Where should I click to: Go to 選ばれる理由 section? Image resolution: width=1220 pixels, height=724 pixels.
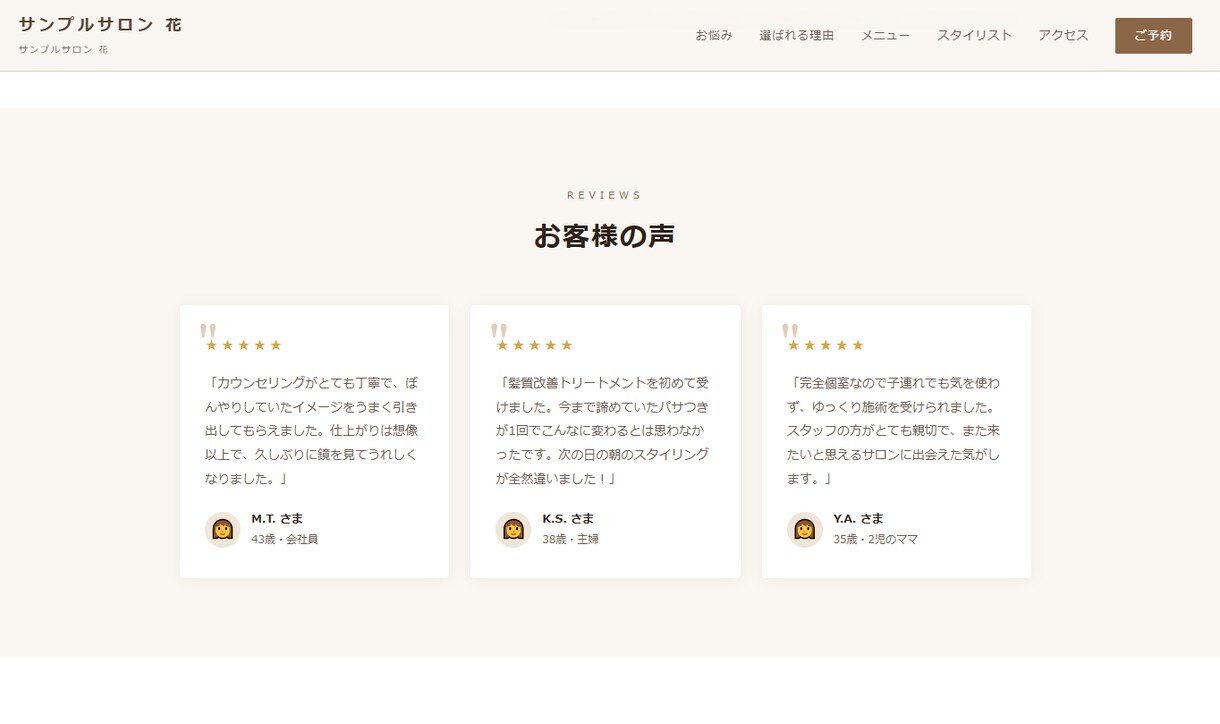pos(796,35)
